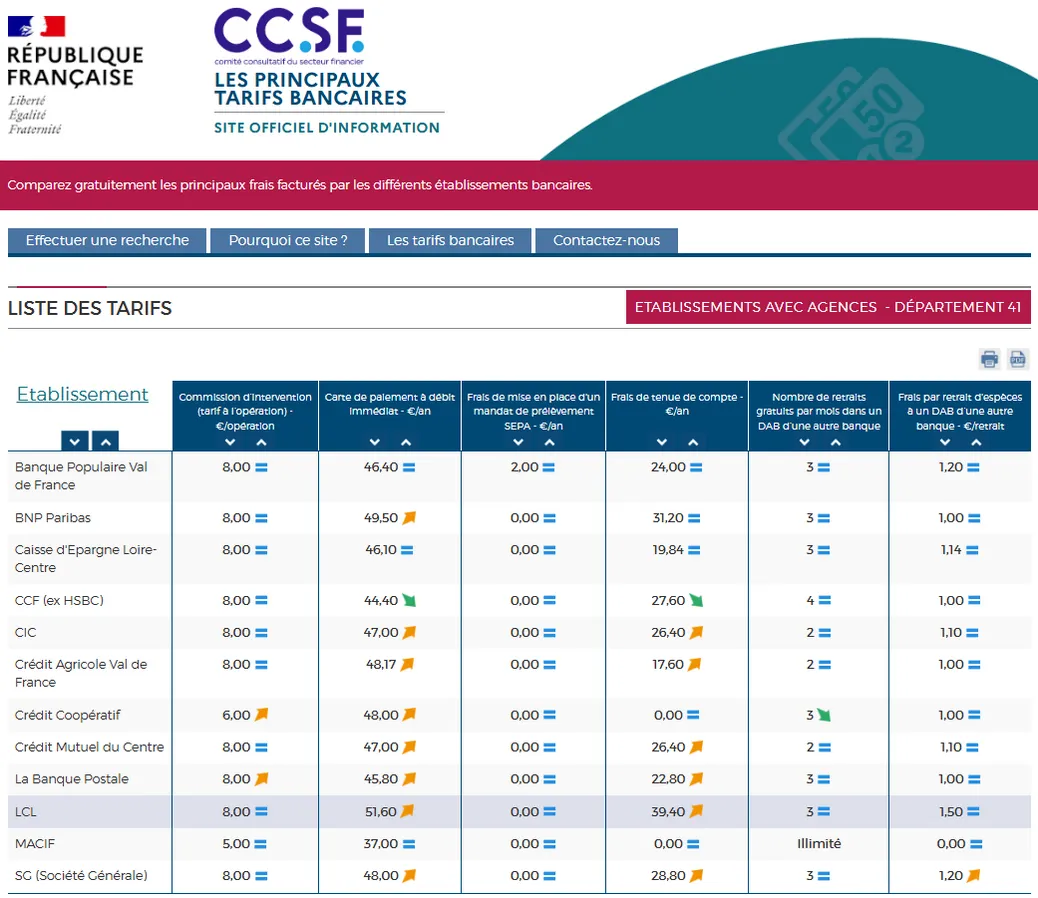Click LCL withdrawal fee value 1,50
Viewport: 1038px width, 898px height.
pyautogui.click(x=951, y=811)
